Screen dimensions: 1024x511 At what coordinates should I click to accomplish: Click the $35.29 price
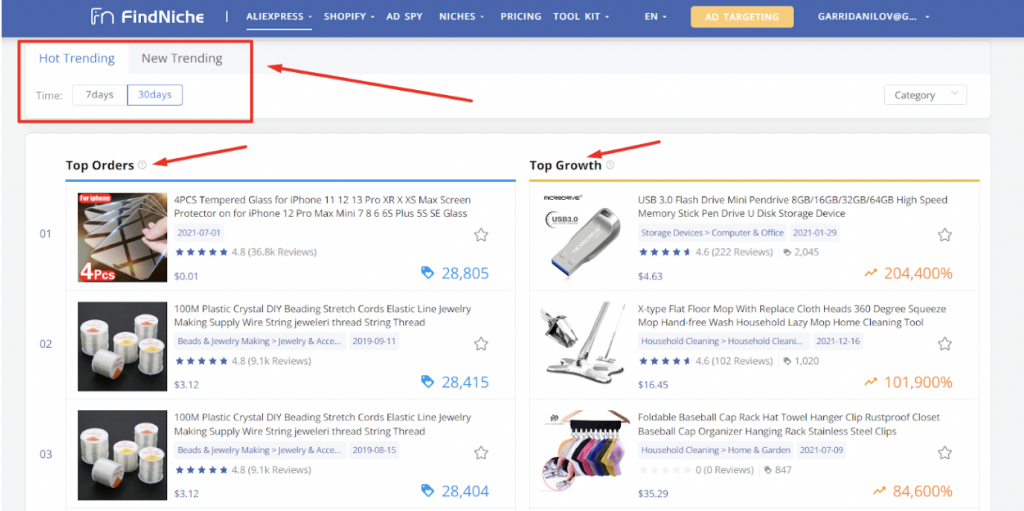pyautogui.click(x=653, y=493)
